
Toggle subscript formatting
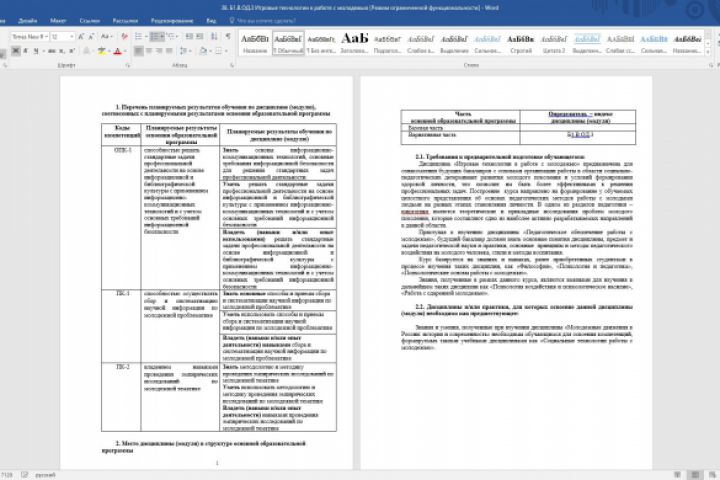pyautogui.click(x=62, y=51)
